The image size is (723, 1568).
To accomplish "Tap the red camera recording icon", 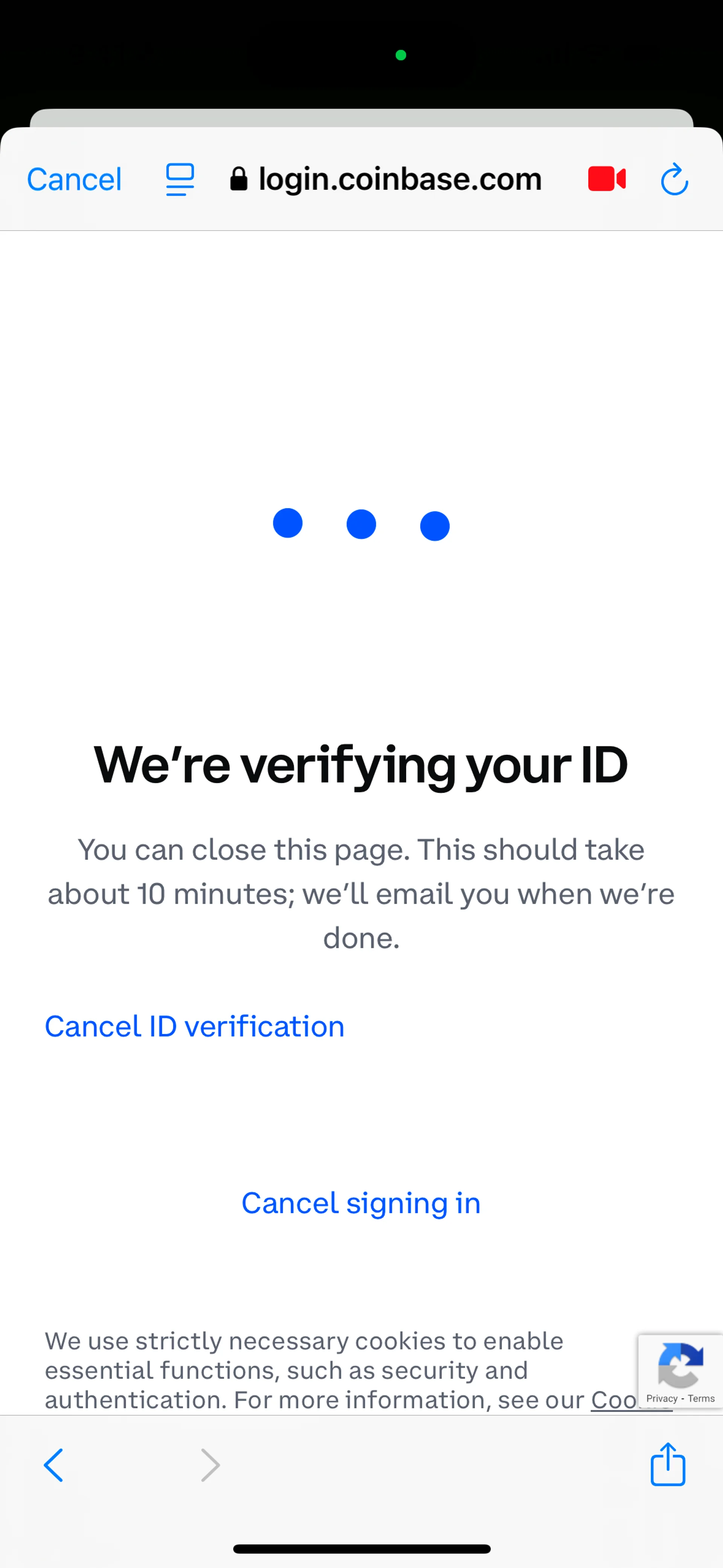I will pos(606,179).
